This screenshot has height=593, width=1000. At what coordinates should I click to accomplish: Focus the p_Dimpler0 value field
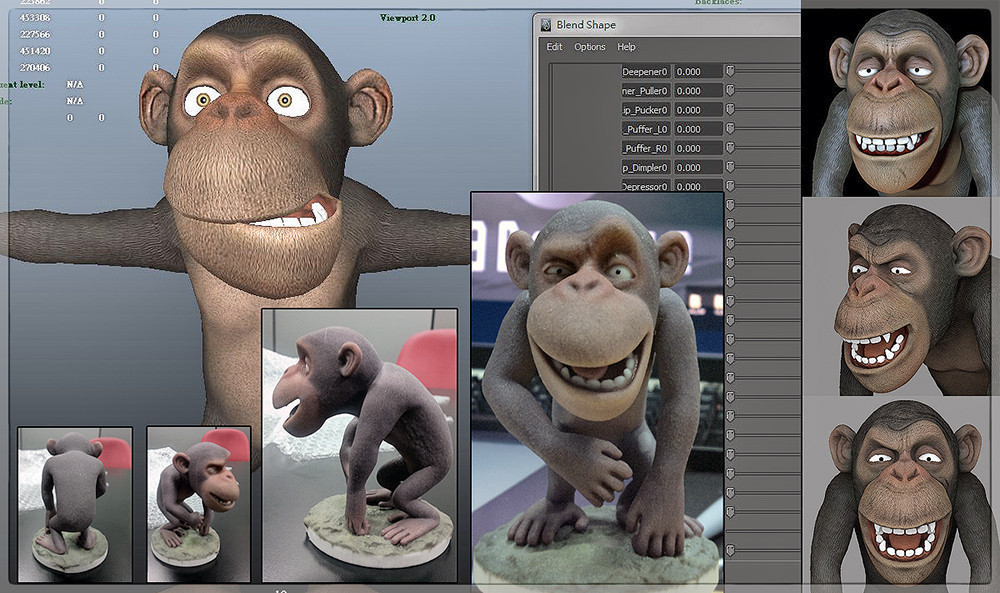698,167
